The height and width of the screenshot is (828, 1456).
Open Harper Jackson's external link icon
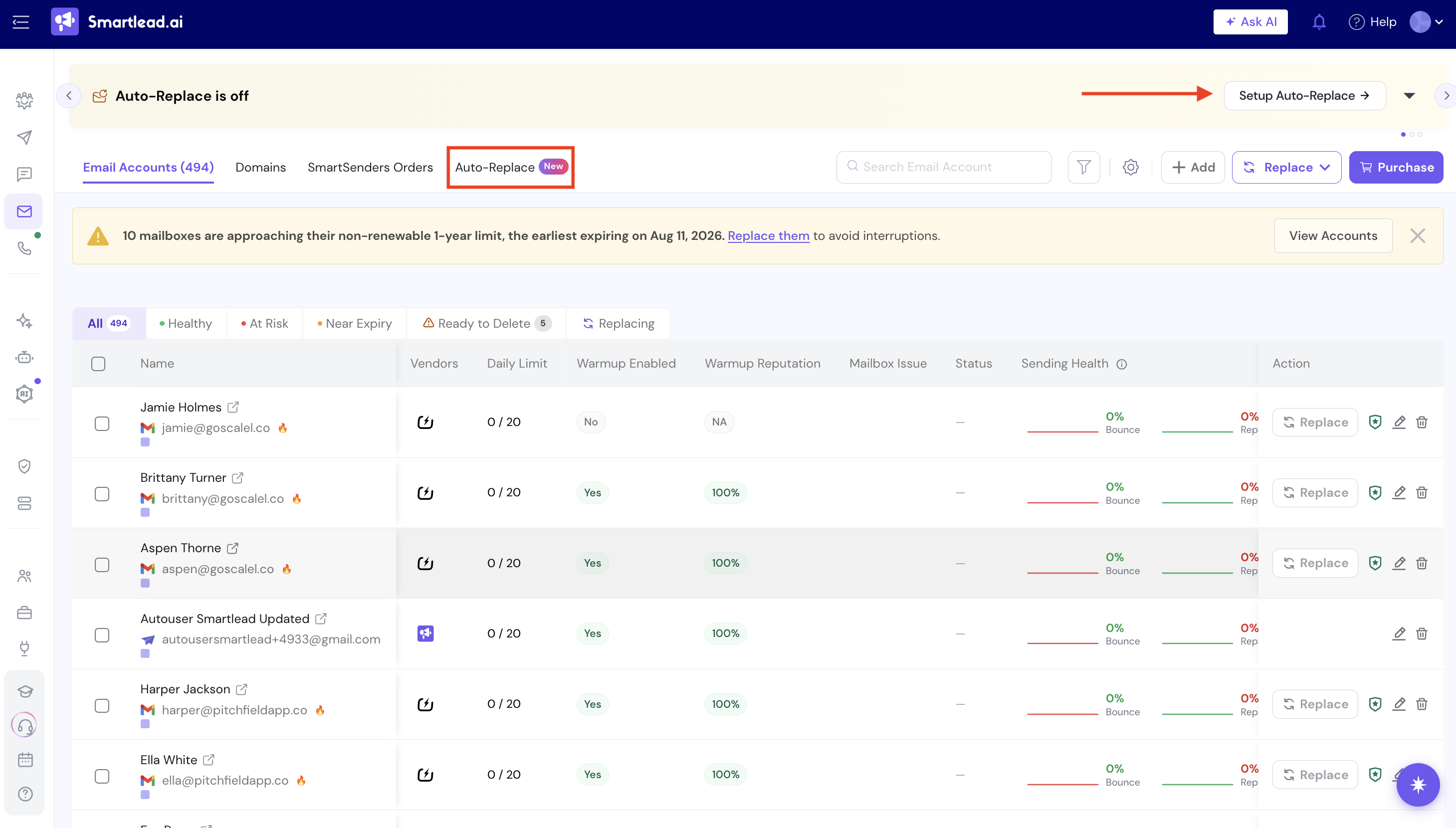241,689
